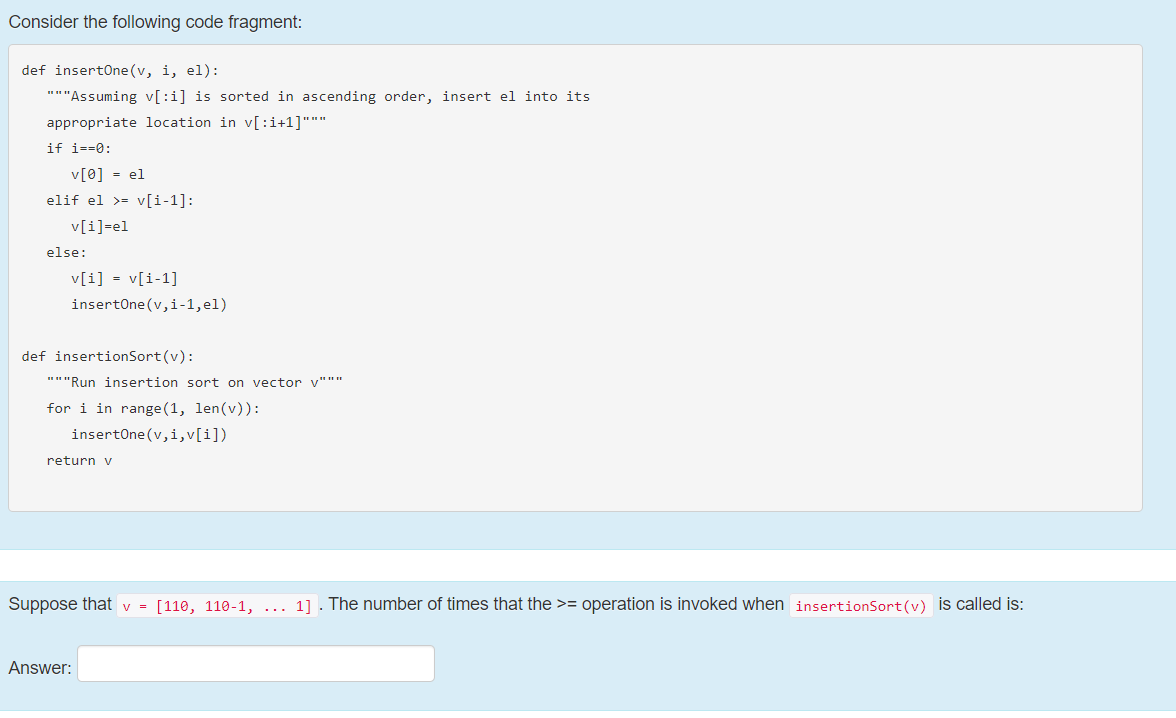Select the docstring about ascending order
The height and width of the screenshot is (718, 1176).
[x=318, y=96]
